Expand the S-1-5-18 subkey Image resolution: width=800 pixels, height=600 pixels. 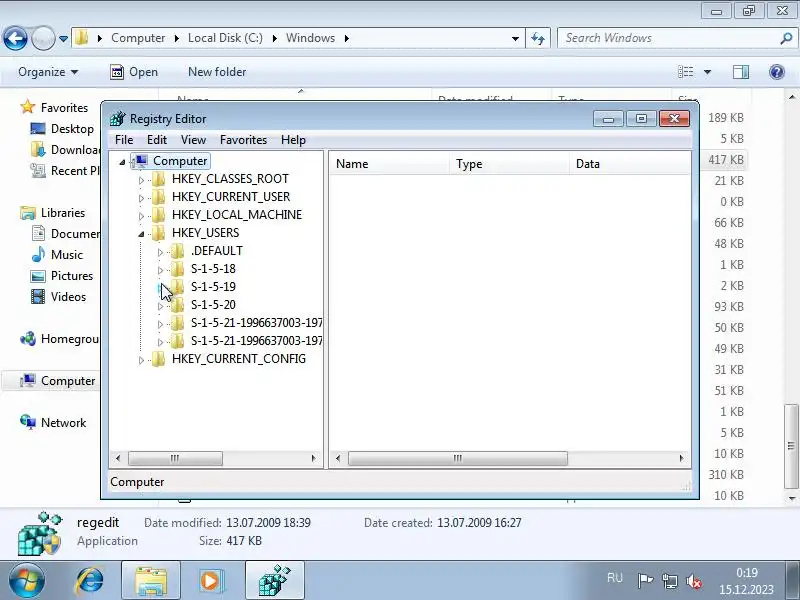(x=160, y=270)
